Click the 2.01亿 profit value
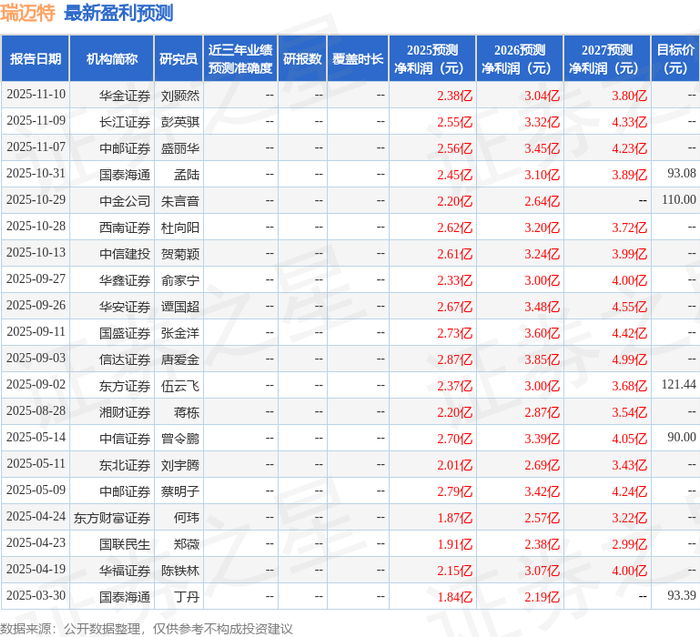Image resolution: width=700 pixels, height=637 pixels. click(x=454, y=465)
